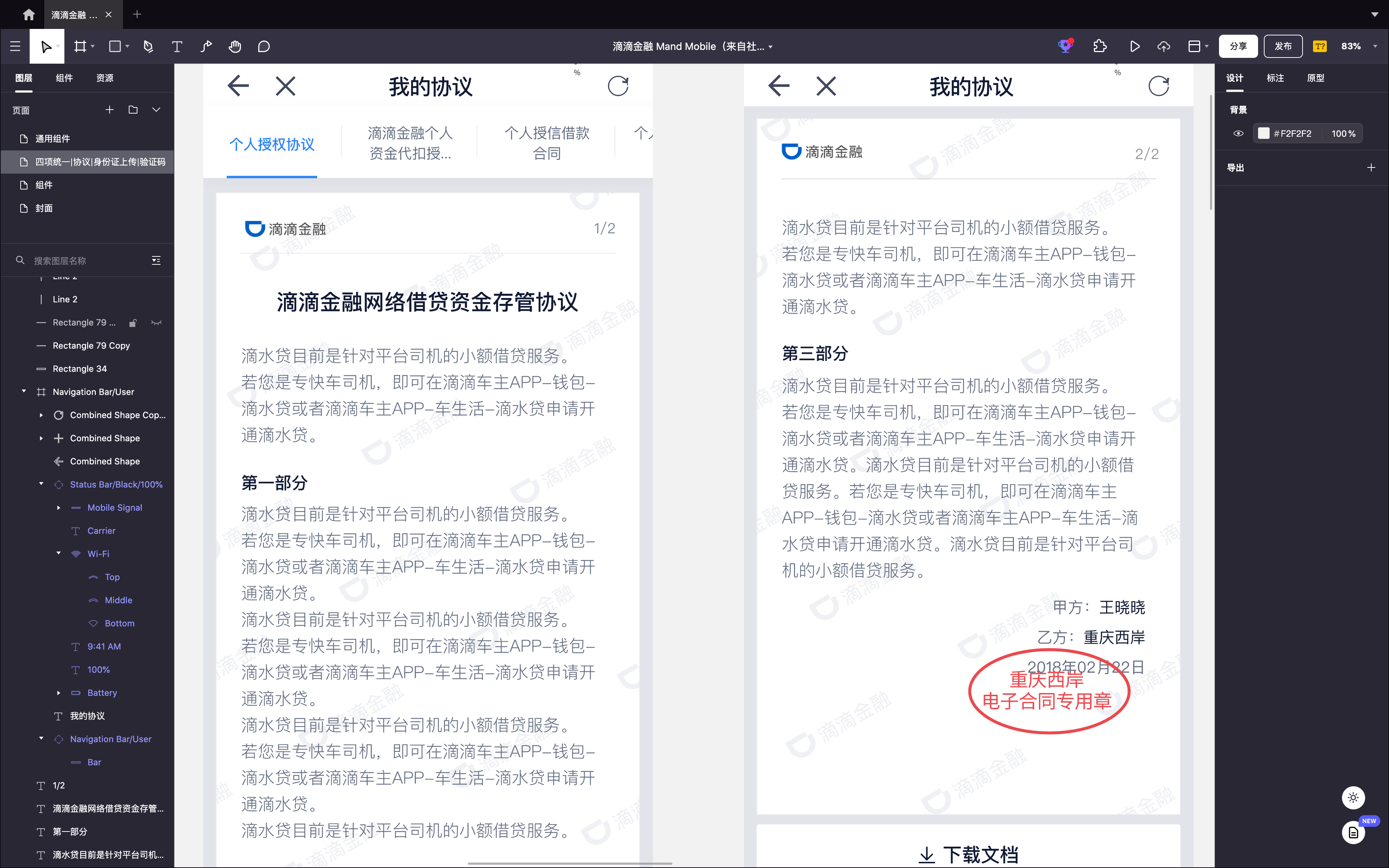The height and width of the screenshot is (868, 1389).
Task: Click the yellow T? font badge
Action: [x=1320, y=47]
